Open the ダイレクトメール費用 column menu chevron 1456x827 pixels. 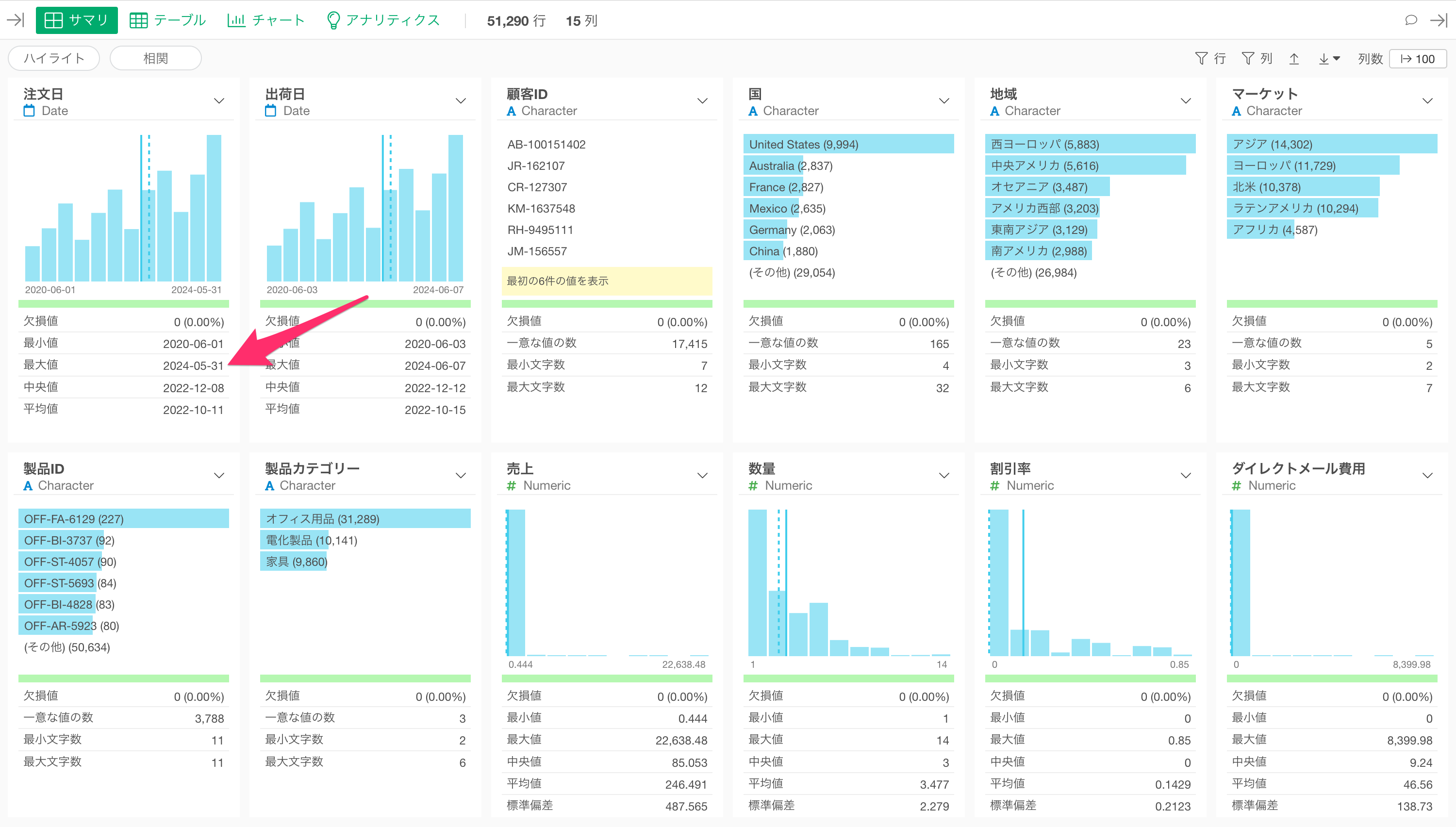tap(1427, 476)
